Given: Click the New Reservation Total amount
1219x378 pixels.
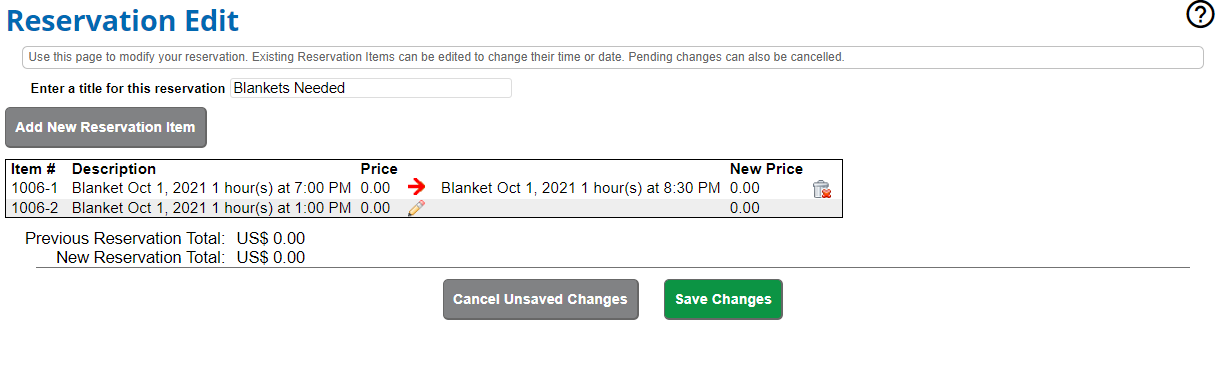Looking at the screenshot, I should [271, 257].
